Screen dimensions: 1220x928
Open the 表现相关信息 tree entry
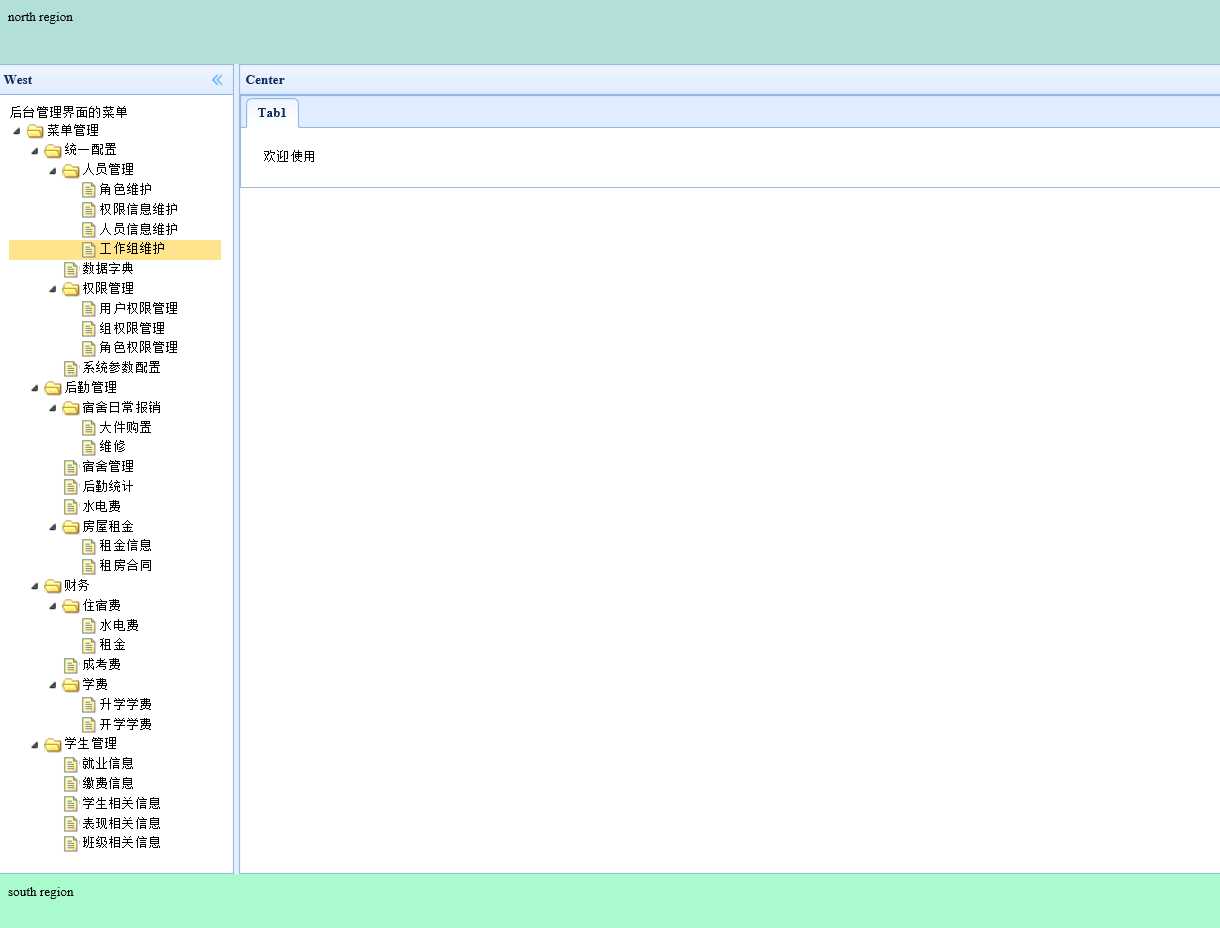pos(121,824)
